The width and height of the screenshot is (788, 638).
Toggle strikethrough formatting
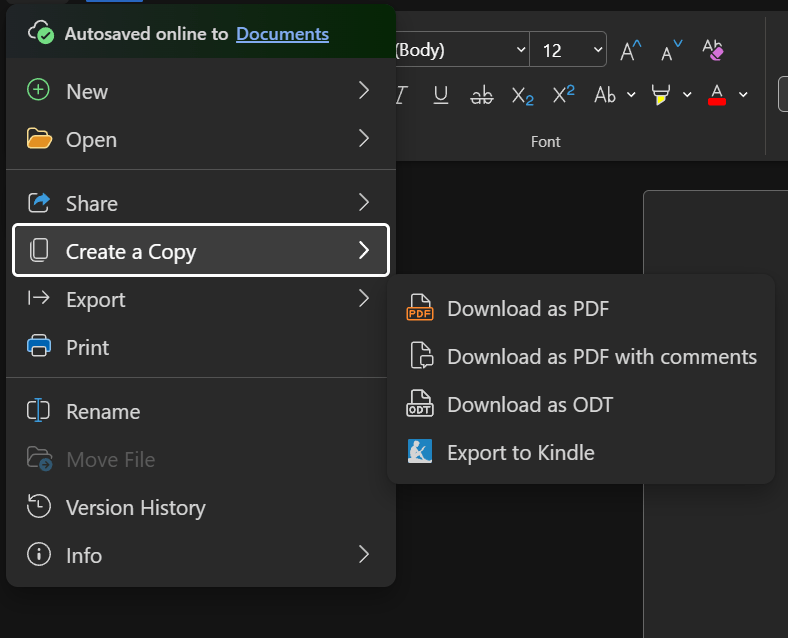click(x=482, y=95)
